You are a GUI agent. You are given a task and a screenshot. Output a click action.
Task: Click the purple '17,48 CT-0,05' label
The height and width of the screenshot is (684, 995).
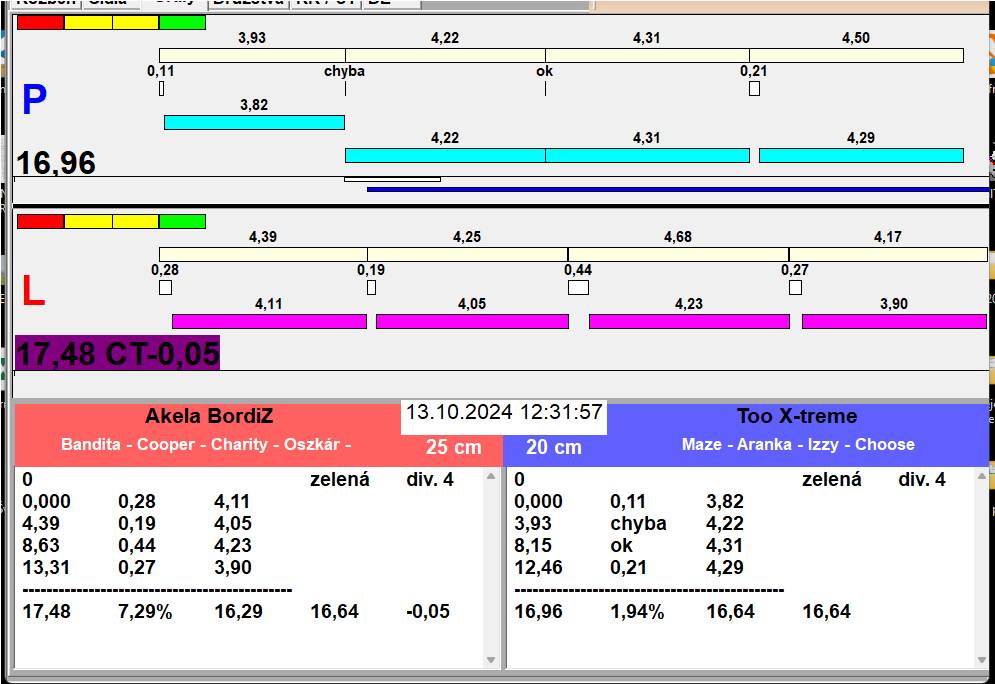[x=117, y=353]
